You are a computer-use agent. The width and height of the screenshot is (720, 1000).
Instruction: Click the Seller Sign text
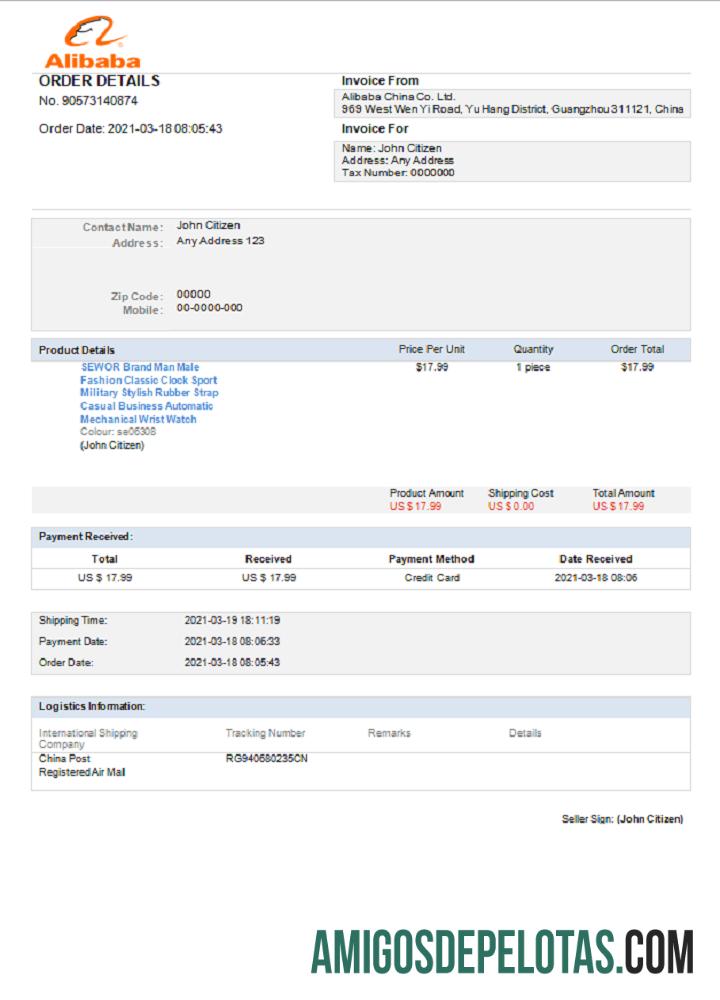coord(622,819)
